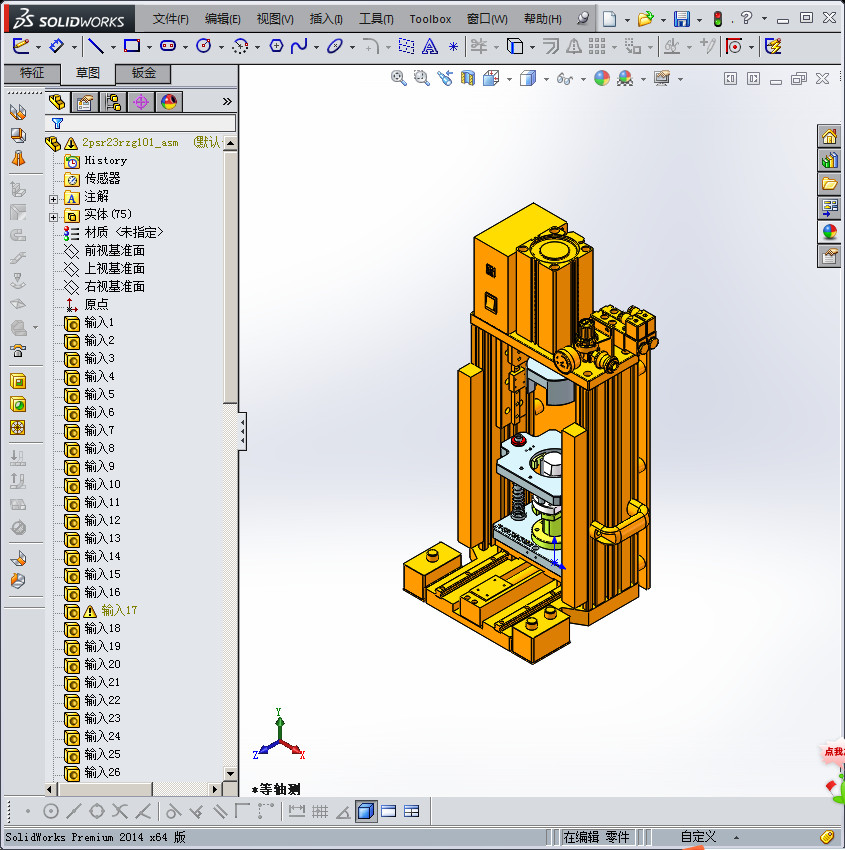Viewport: 845px width, 850px height.
Task: Select 前视基准面 plane in tree
Action: point(114,250)
